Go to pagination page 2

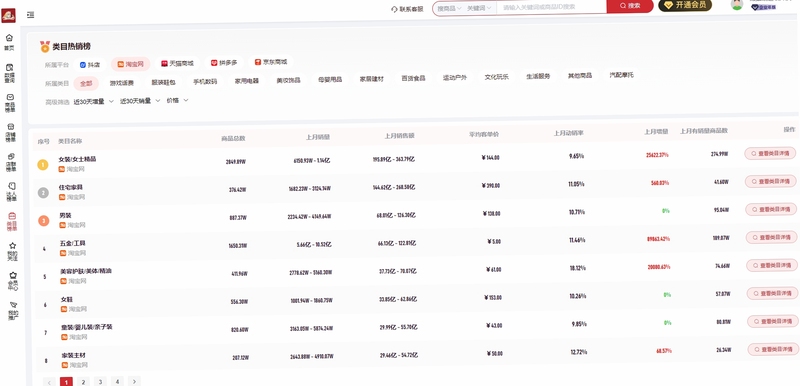[83, 381]
